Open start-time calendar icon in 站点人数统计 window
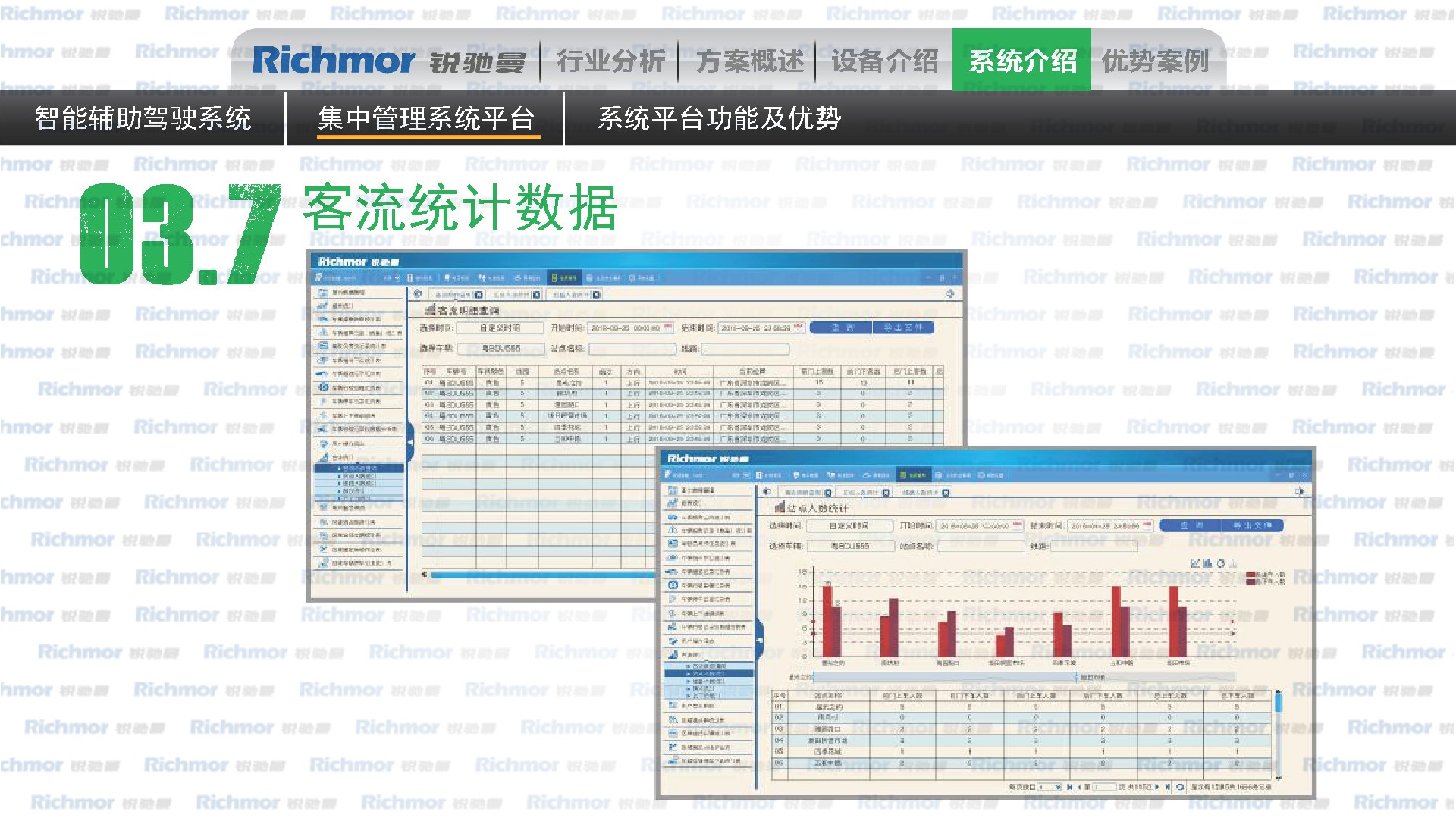Image resolution: width=1456 pixels, height=818 pixels. point(1018,525)
